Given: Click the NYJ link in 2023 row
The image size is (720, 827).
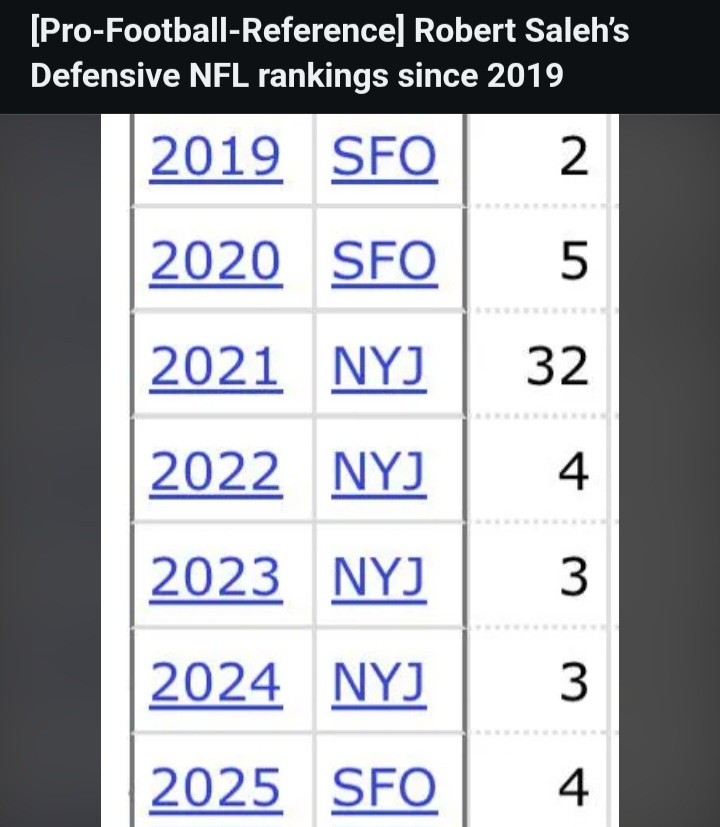Looking at the screenshot, I should pos(379,576).
